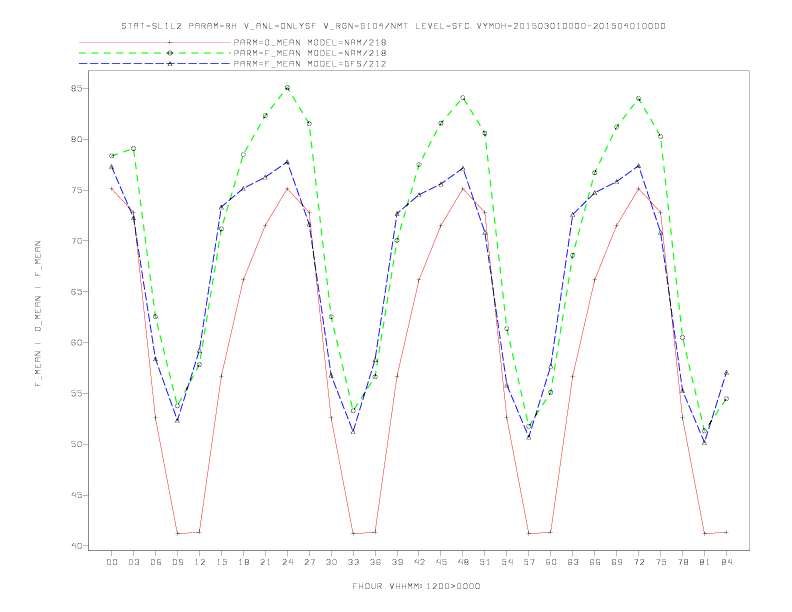Click y-axis tick label 40

click(76, 546)
